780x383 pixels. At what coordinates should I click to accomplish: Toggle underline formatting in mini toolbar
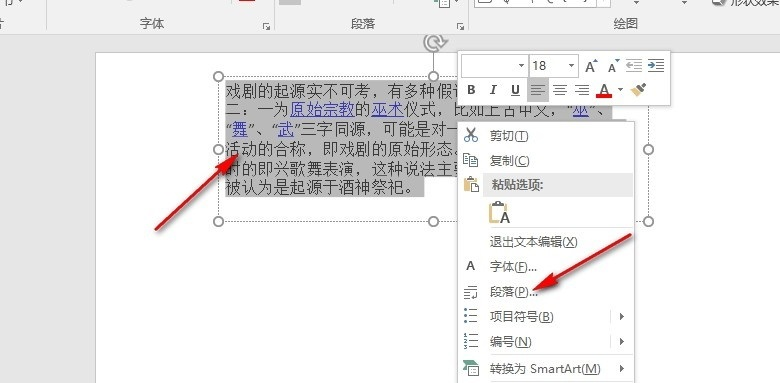[x=515, y=90]
